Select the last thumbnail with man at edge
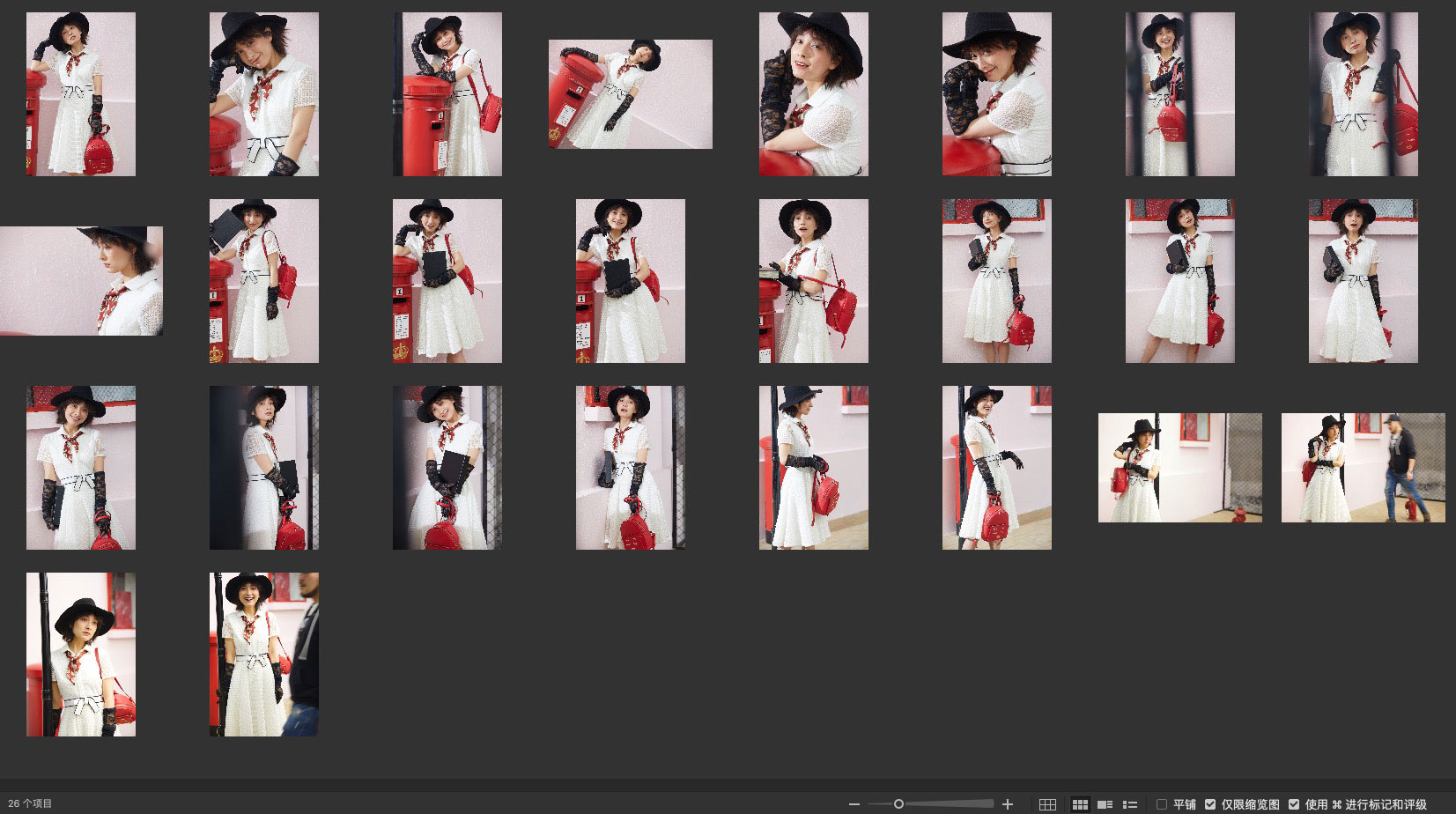Viewport: 1456px width, 814px height. [x=264, y=655]
